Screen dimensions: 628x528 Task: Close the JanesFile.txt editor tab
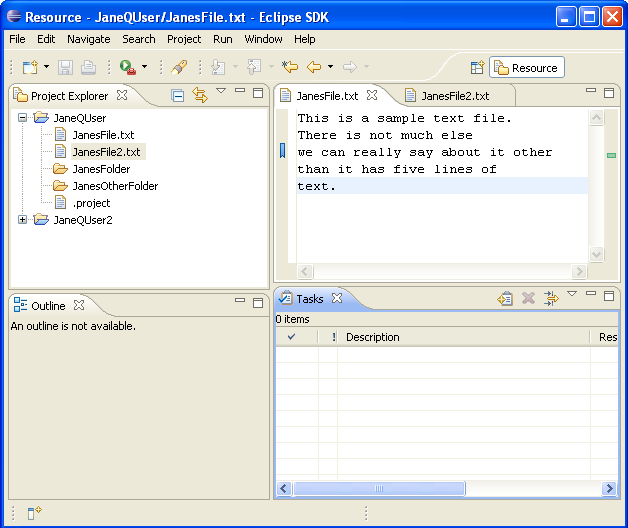[x=372, y=95]
